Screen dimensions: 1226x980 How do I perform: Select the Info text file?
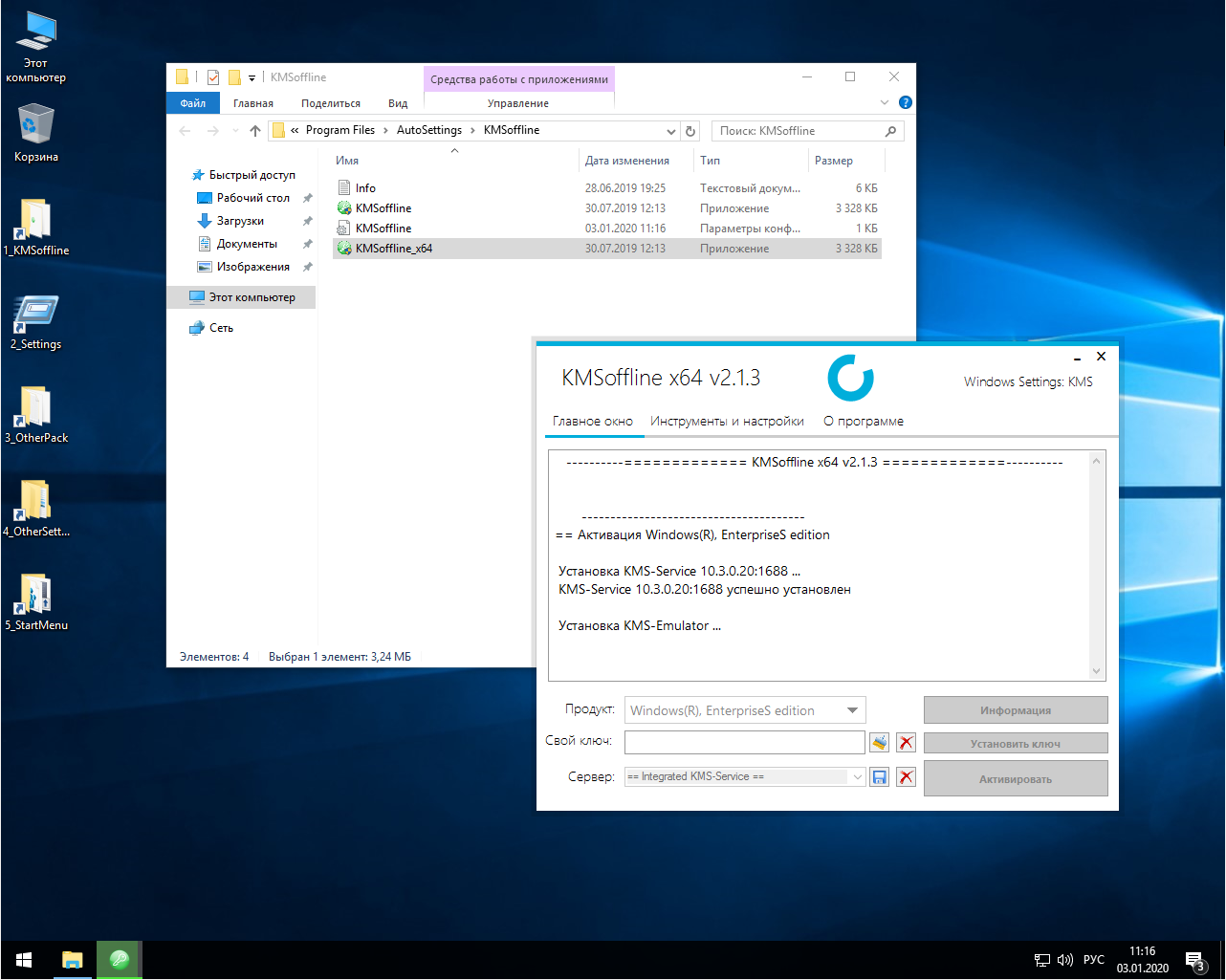606,188
